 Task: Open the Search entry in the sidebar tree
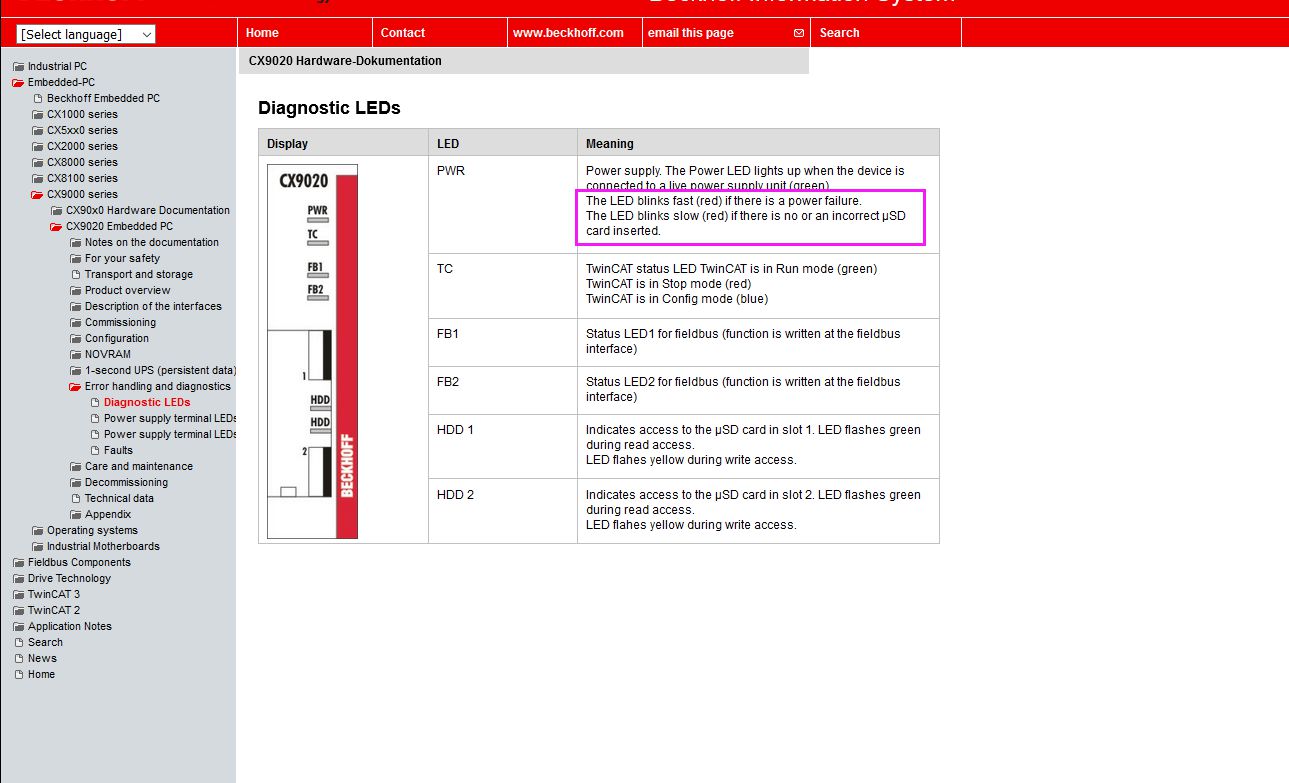[x=45, y=643]
